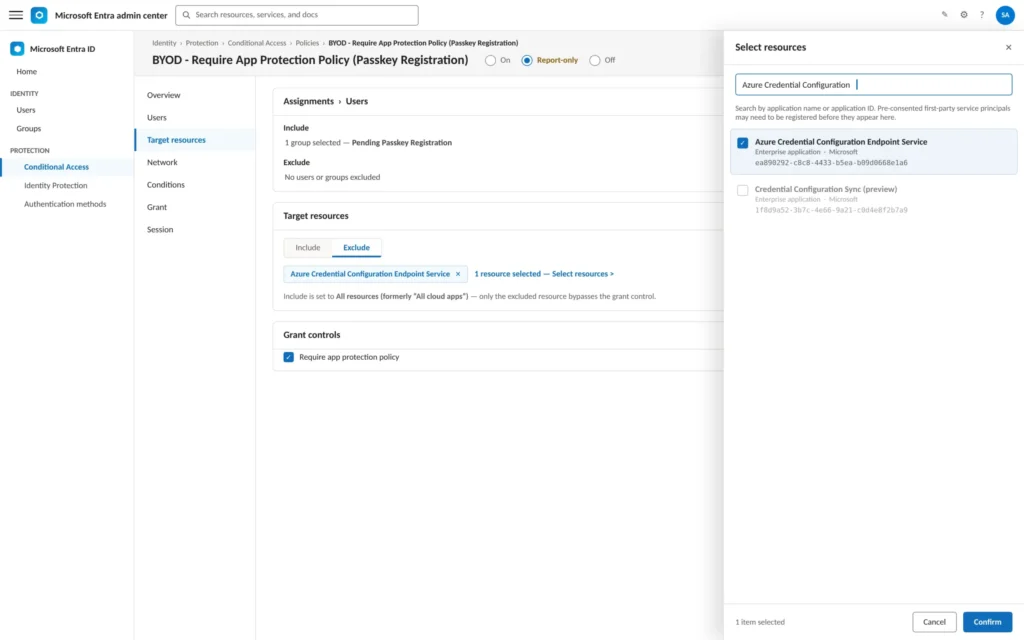This screenshot has height=640, width=1024.
Task: Open the feedback pen icon
Action: pyautogui.click(x=944, y=14)
